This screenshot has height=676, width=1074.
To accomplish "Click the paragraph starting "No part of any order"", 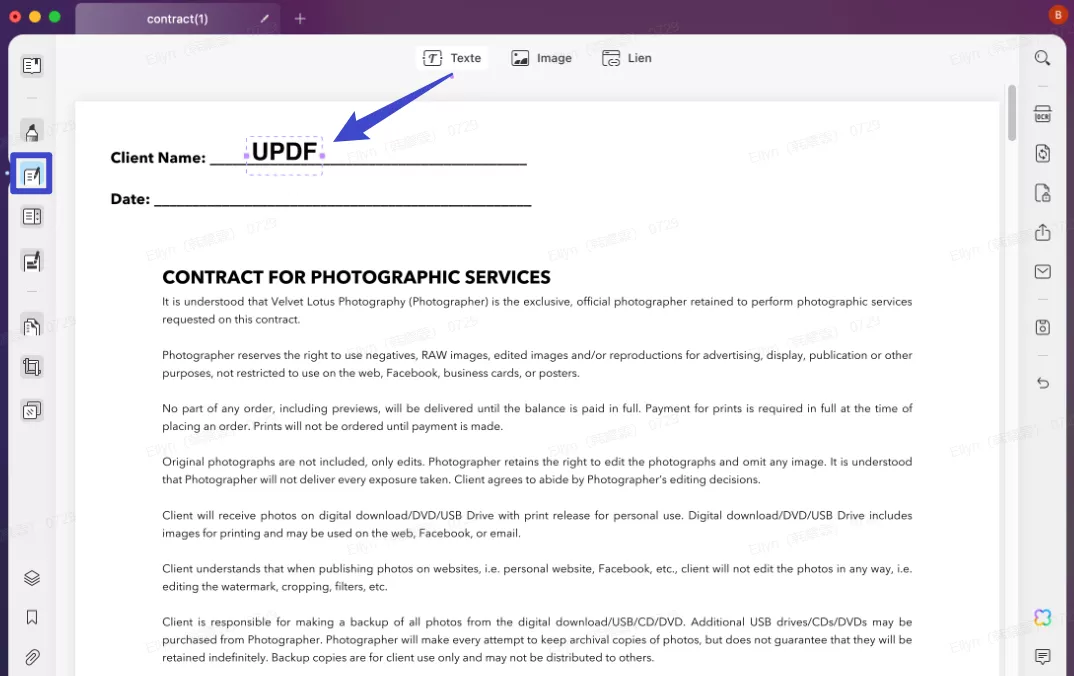I will tap(537, 417).
